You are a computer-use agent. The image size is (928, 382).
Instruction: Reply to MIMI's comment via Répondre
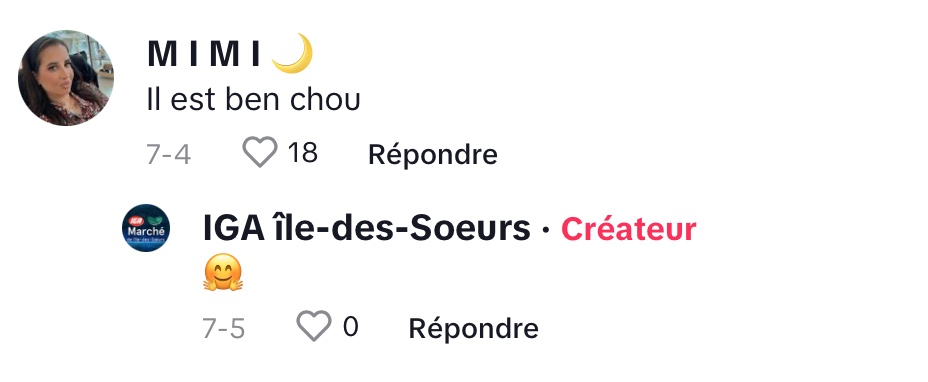click(433, 154)
